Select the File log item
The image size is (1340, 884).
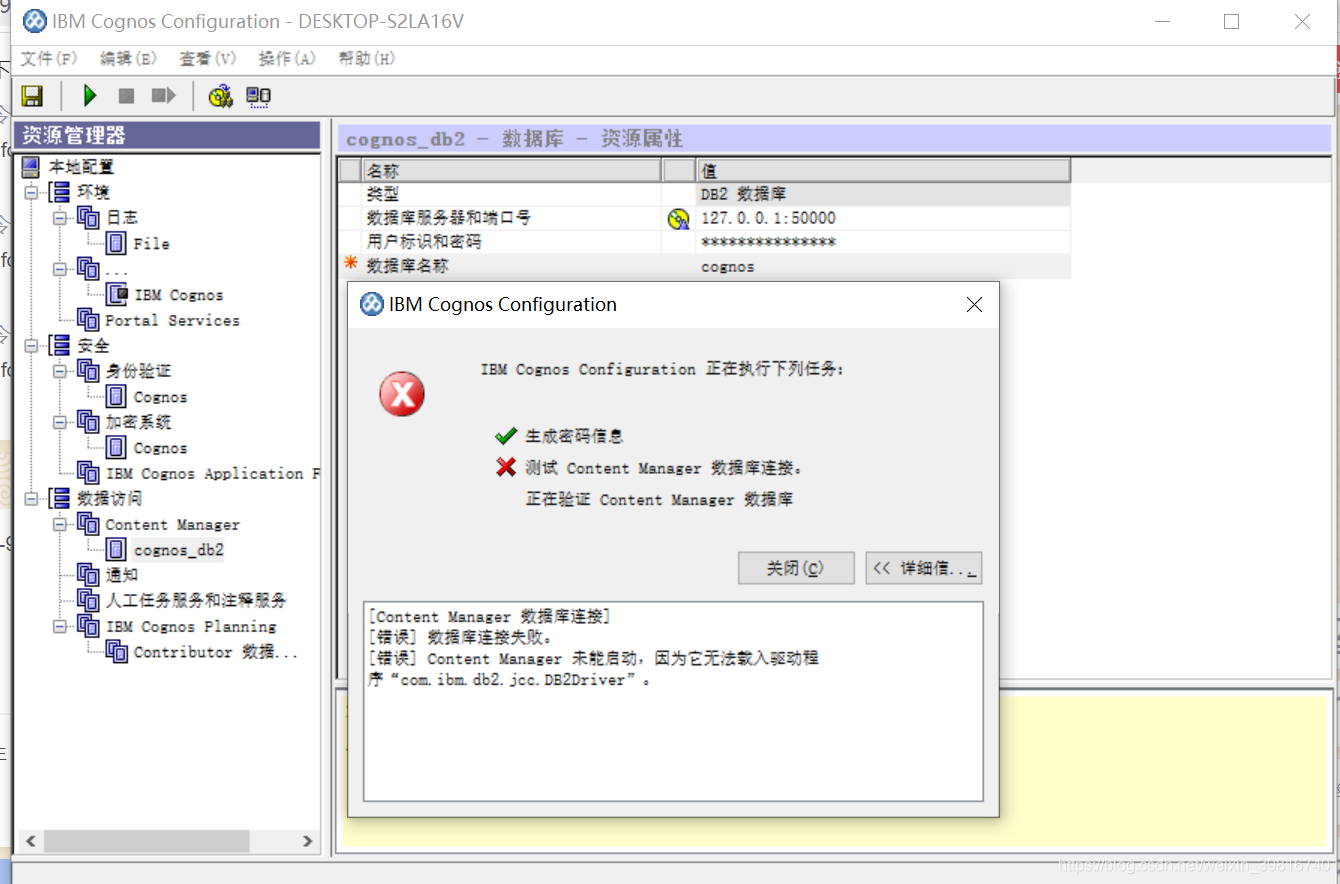point(151,243)
